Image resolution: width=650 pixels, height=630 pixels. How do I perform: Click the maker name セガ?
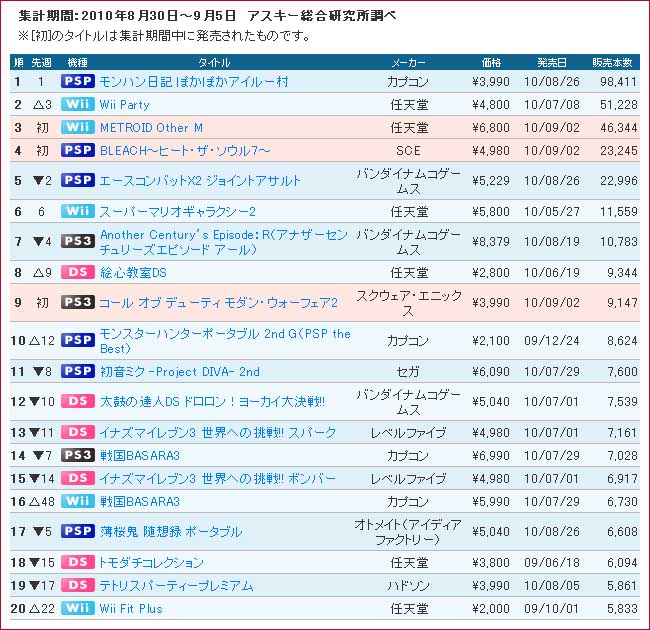(408, 372)
